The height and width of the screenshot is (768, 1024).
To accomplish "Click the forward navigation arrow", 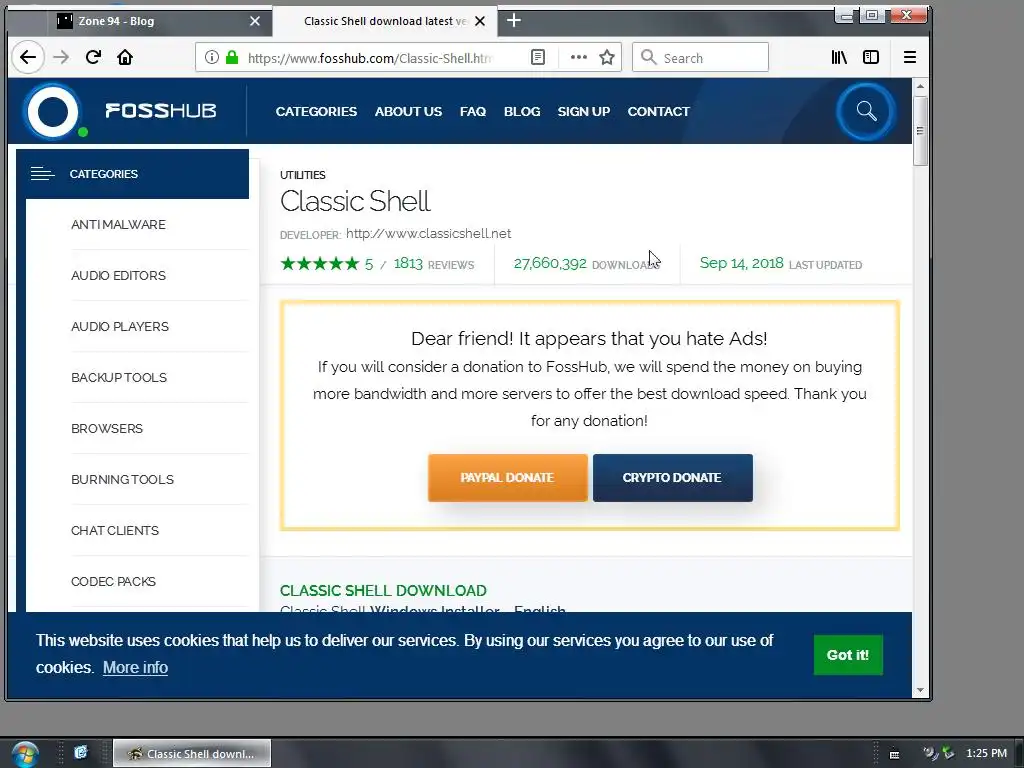I will pyautogui.click(x=61, y=57).
